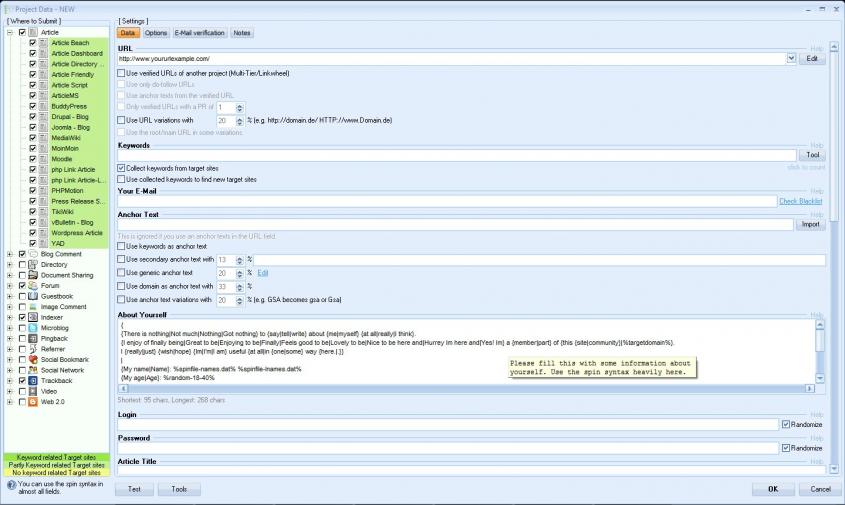The image size is (845, 505).
Task: Click the Directory category icon
Action: [x=33, y=265]
